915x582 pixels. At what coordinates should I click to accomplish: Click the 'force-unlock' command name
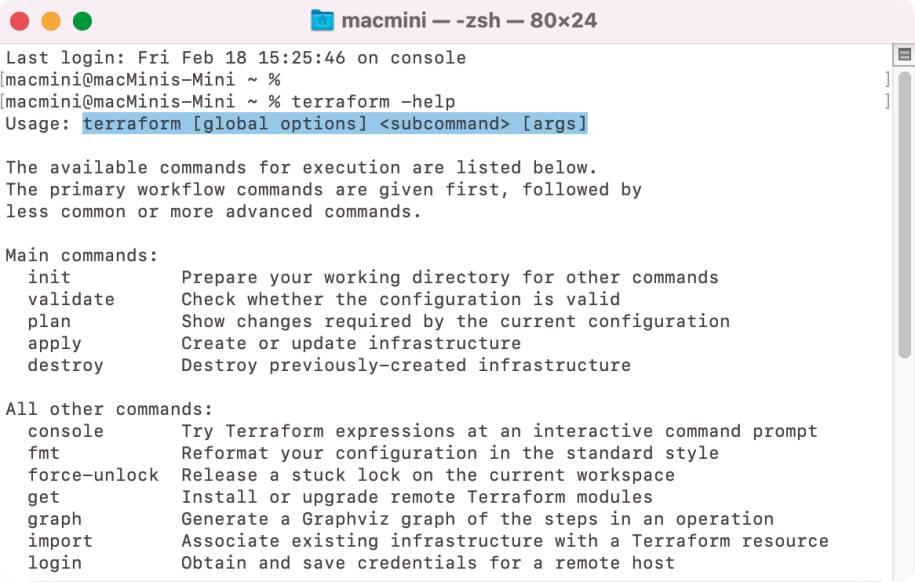click(x=93, y=475)
